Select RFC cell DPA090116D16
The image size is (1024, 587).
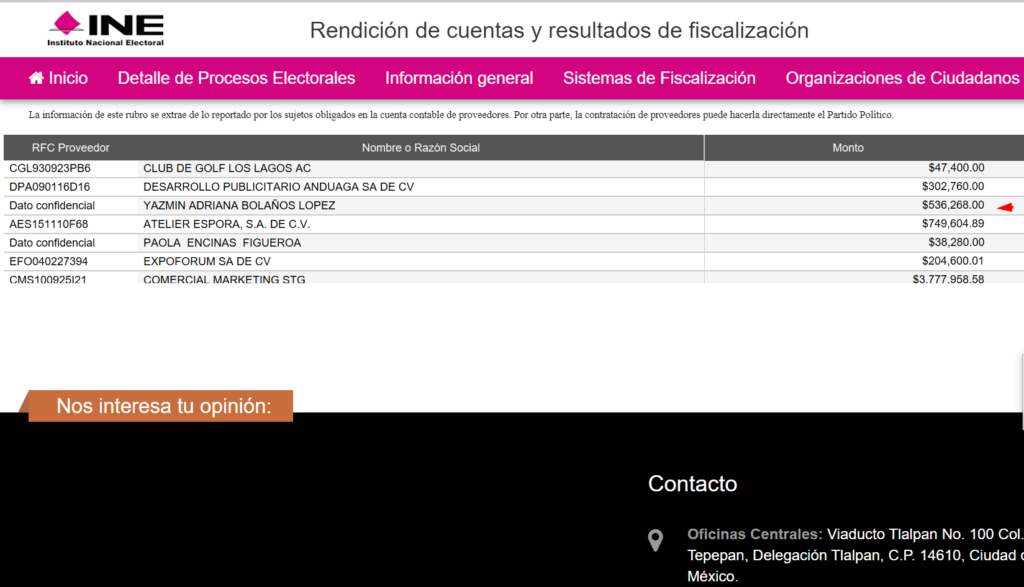point(50,187)
